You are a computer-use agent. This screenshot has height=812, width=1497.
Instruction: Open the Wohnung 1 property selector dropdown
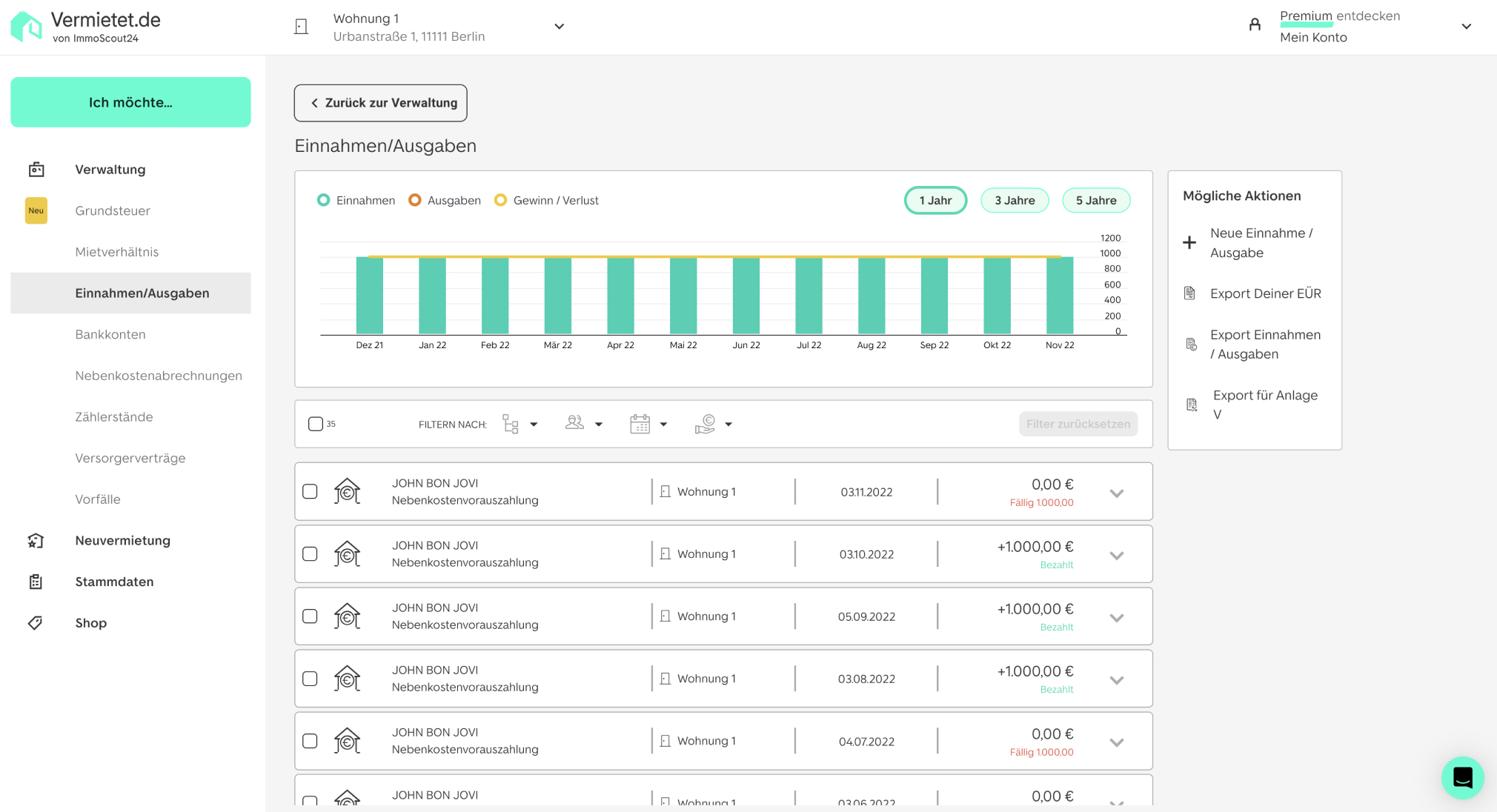click(x=560, y=27)
